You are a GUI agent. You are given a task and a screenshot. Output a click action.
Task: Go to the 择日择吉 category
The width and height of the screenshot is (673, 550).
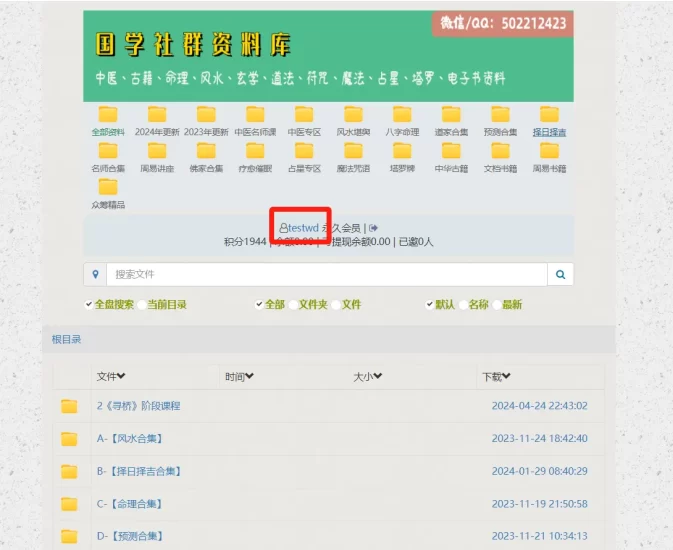pos(549,132)
